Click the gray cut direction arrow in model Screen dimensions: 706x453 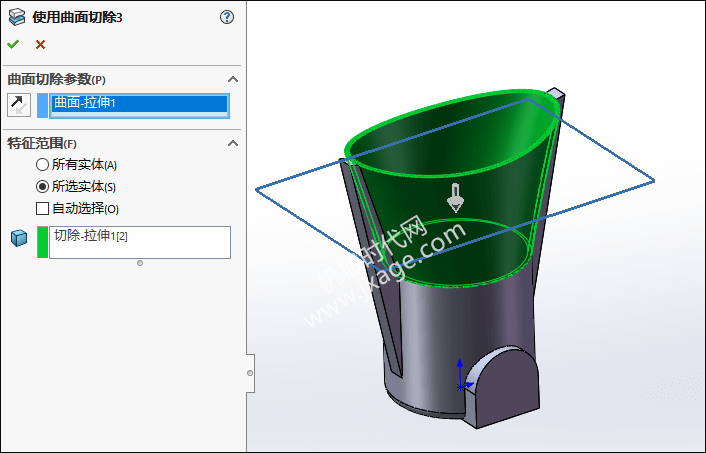(455, 197)
